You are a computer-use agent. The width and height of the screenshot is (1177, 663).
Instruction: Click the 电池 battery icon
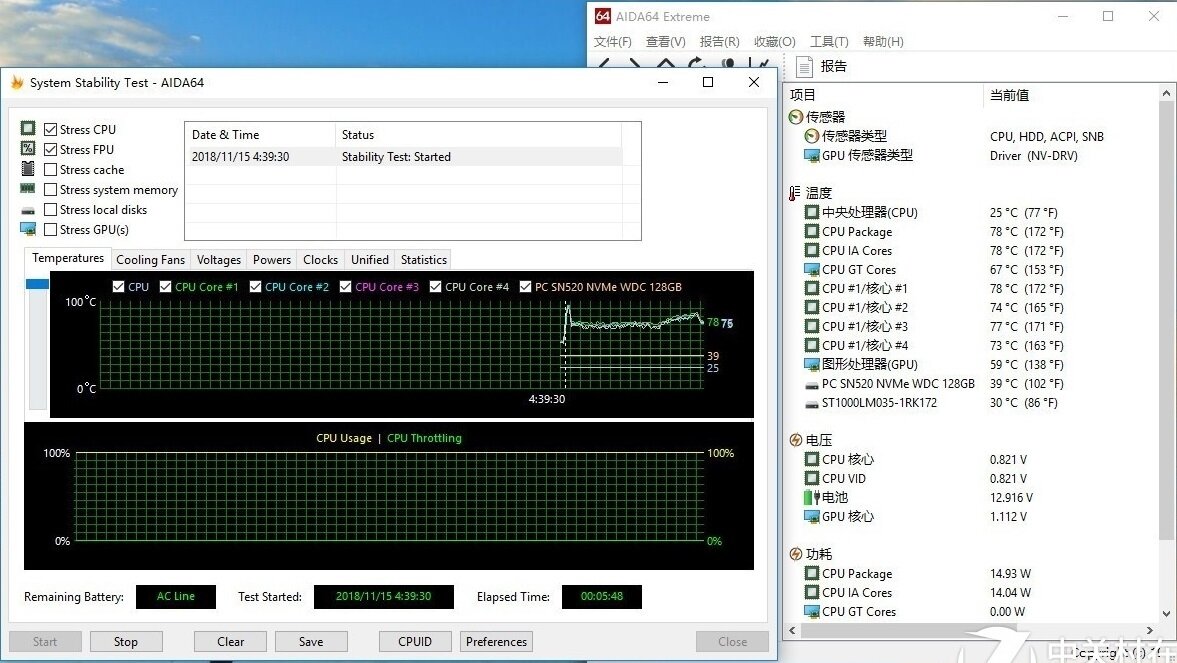click(811, 497)
